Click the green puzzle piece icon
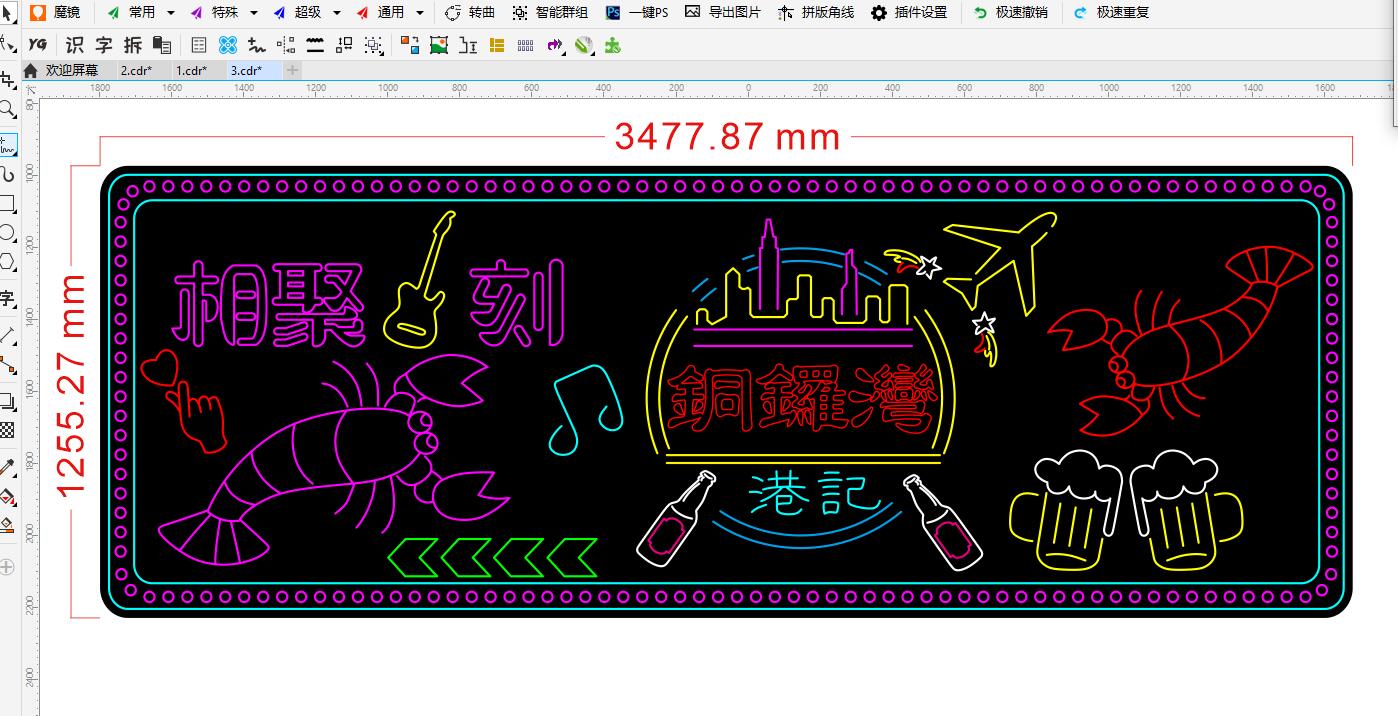The width and height of the screenshot is (1398, 716). coord(613,45)
